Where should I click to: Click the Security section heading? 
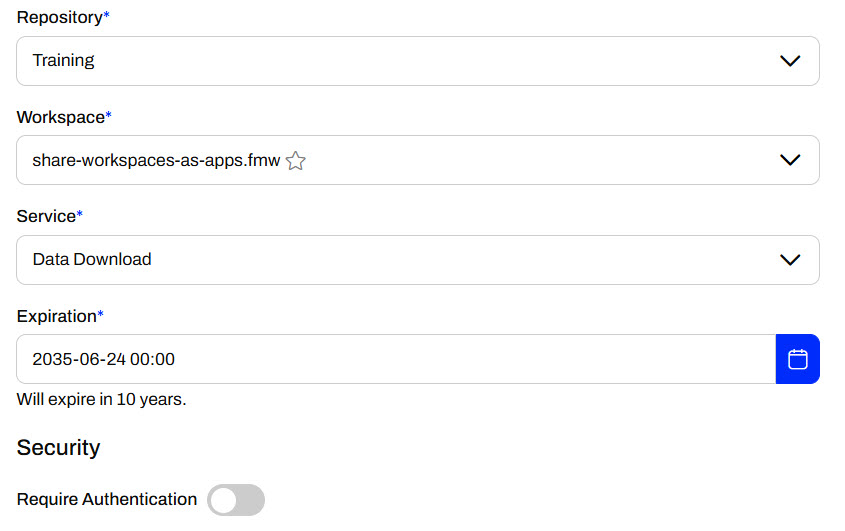tap(58, 447)
